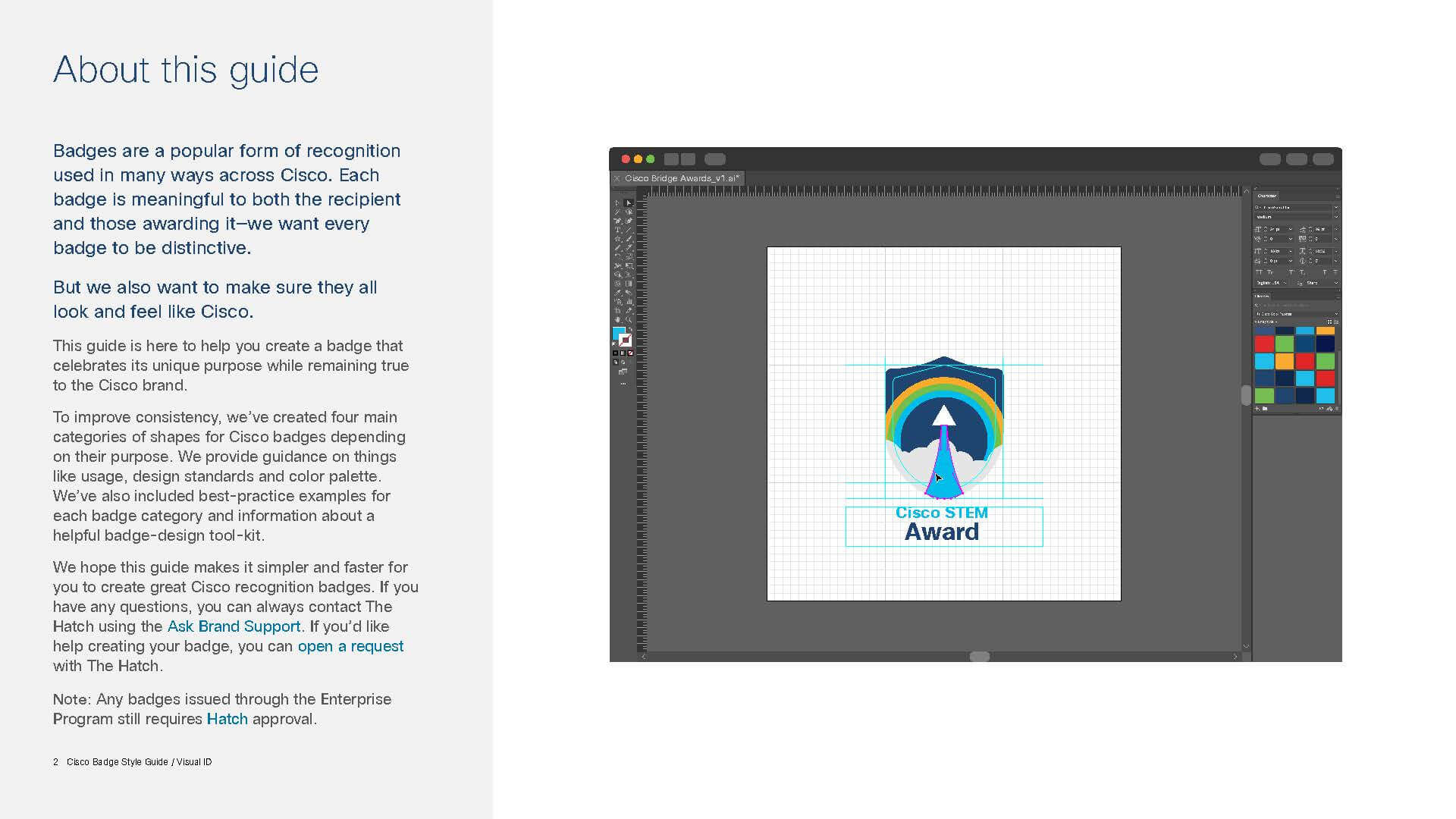The image size is (1456, 819).
Task: Open the font size dropdown arrow
Action: tap(1291, 229)
